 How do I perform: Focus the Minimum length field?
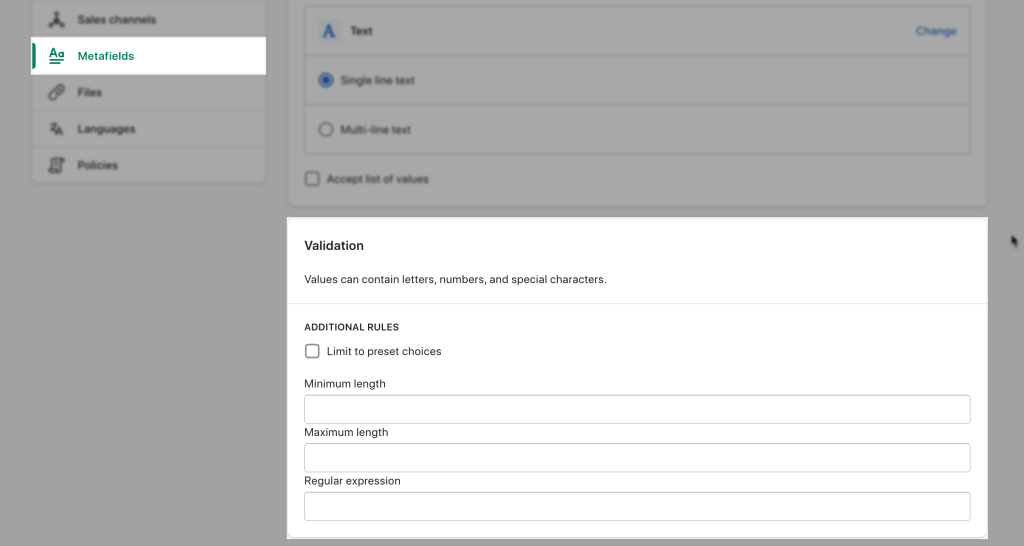(637, 409)
